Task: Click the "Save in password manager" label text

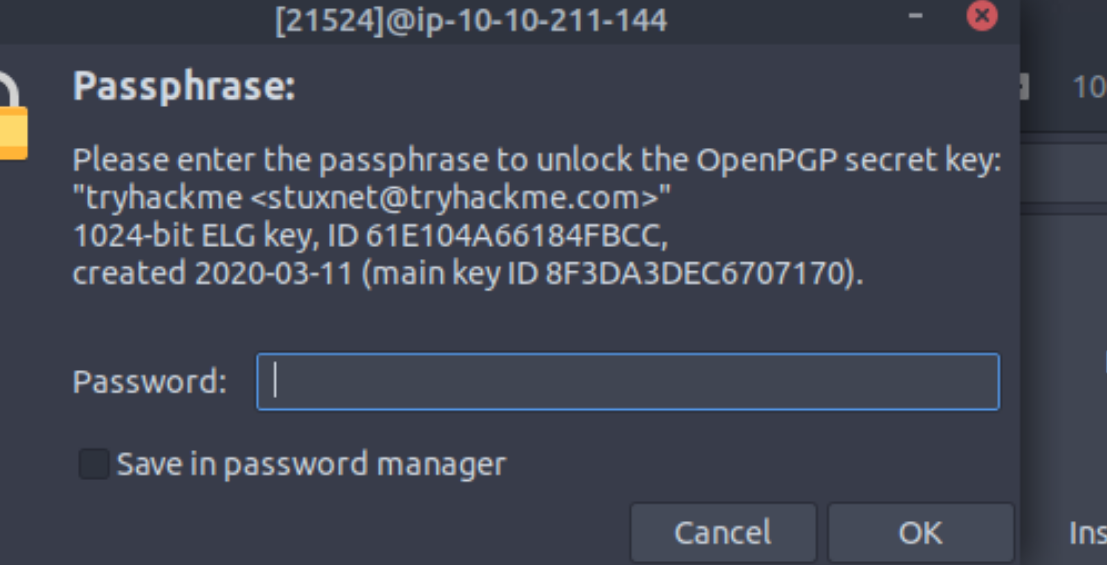Action: pos(311,464)
